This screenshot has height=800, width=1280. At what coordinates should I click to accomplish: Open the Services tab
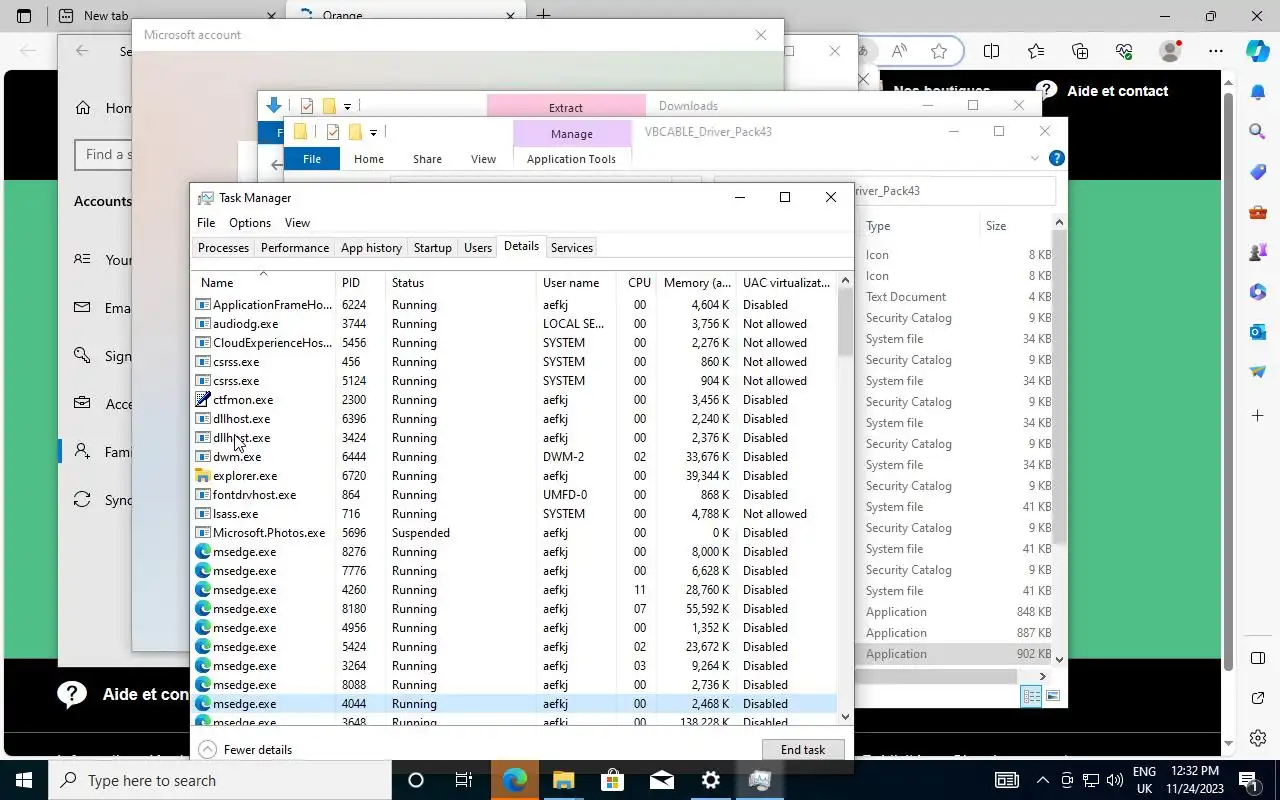click(572, 247)
